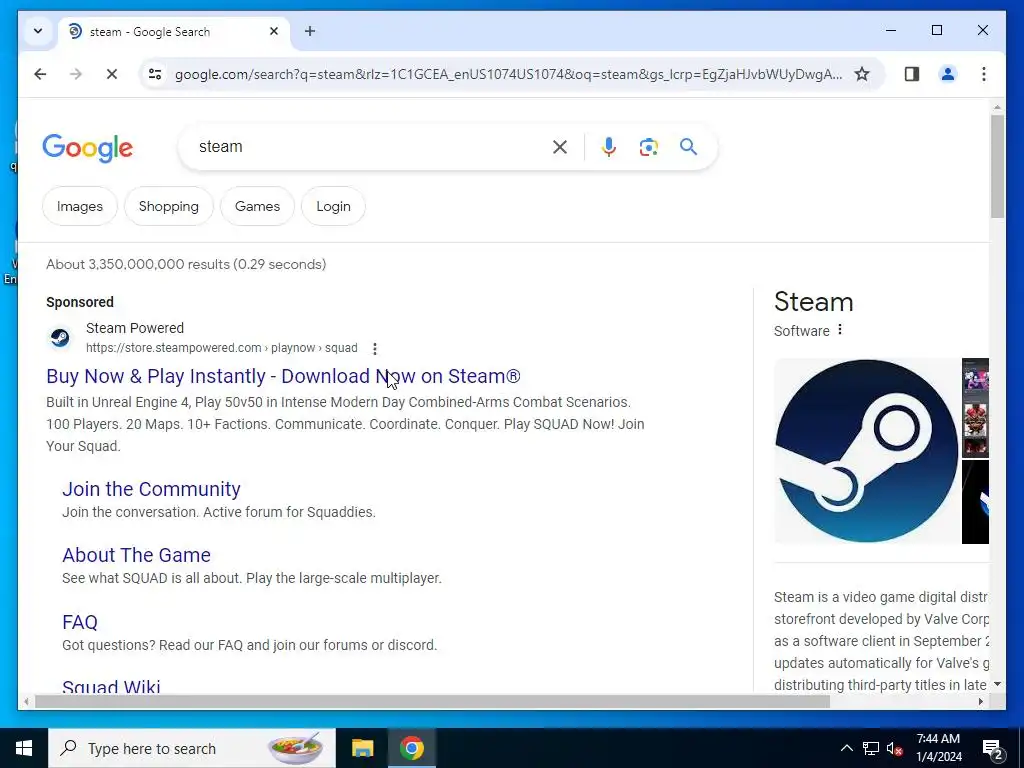
Task: Open the sponsored ad options menu
Action: pos(375,349)
